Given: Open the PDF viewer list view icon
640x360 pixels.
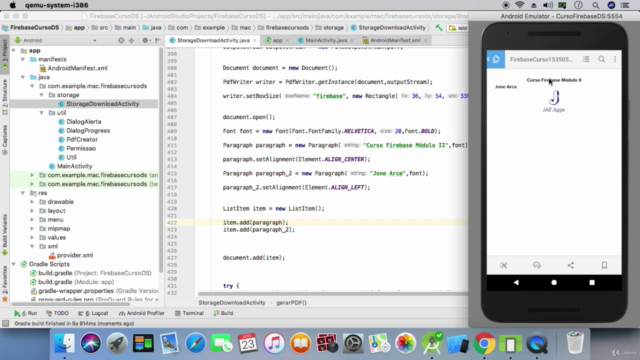Looking at the screenshot, I should tap(586, 59).
